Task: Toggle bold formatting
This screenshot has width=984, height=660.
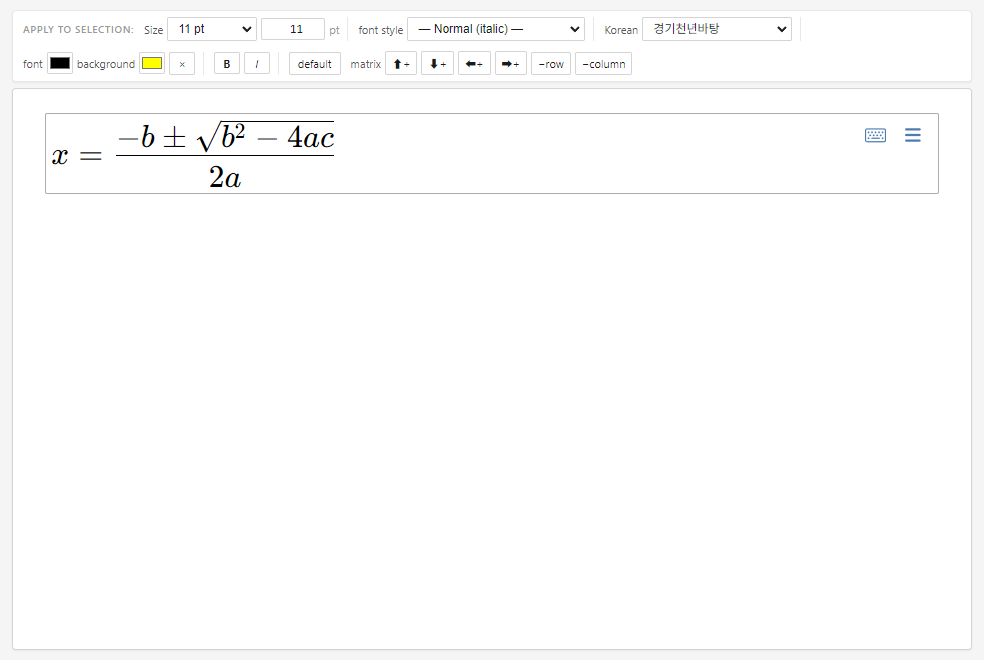Action: click(227, 63)
